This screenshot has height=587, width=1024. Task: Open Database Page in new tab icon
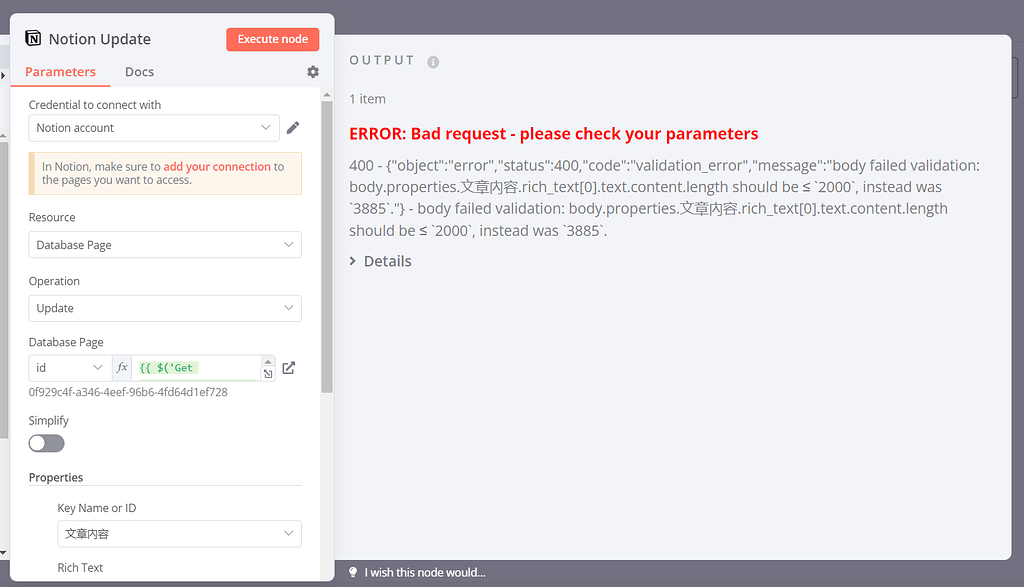click(289, 368)
